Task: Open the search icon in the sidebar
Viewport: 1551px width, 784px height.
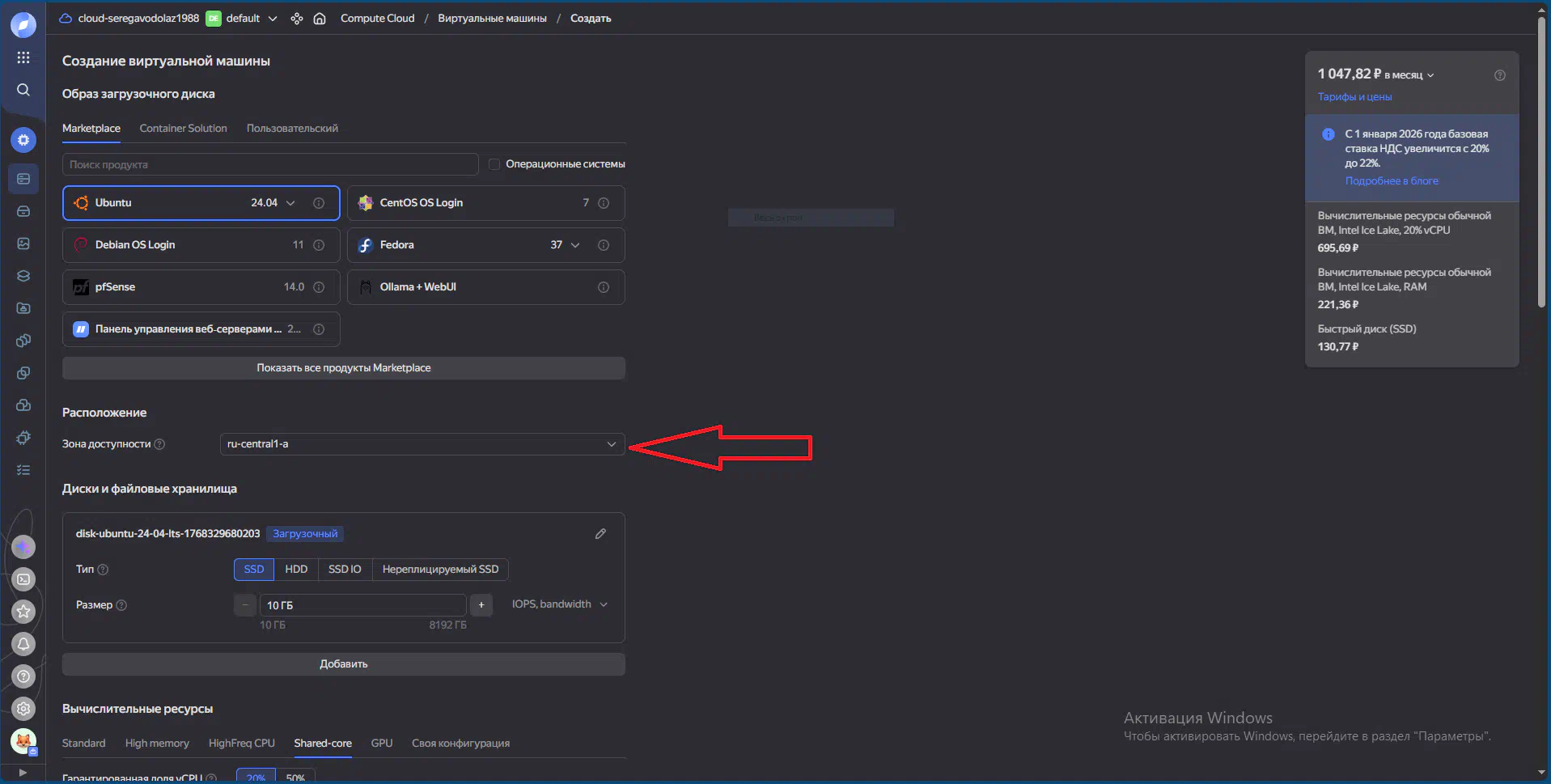Action: click(x=23, y=90)
